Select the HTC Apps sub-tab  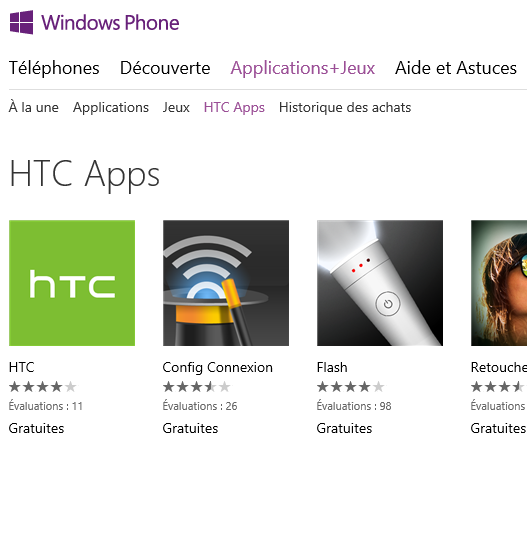tap(234, 108)
